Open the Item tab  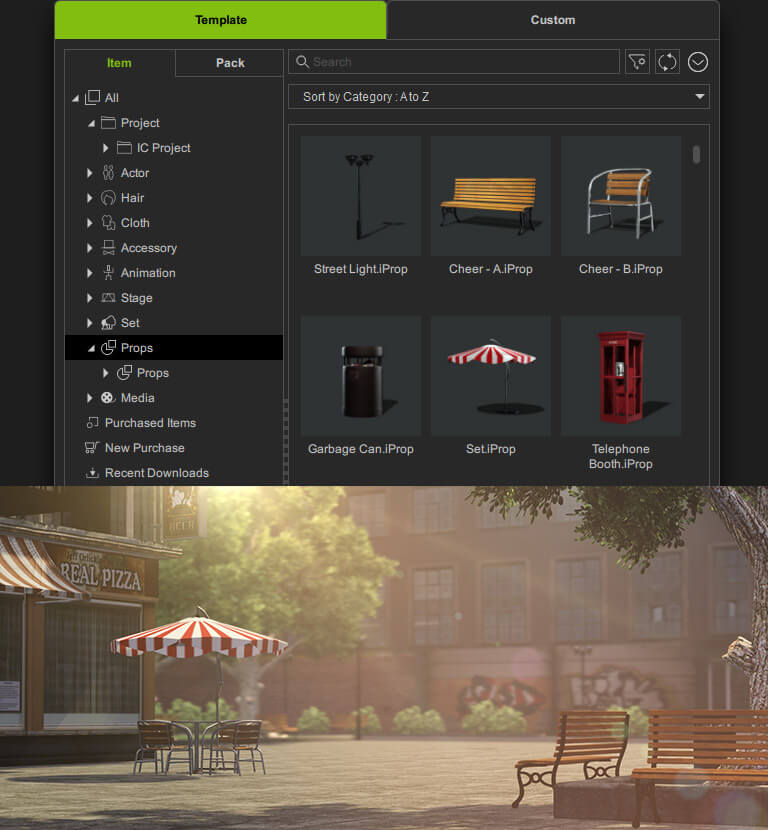tap(120, 63)
